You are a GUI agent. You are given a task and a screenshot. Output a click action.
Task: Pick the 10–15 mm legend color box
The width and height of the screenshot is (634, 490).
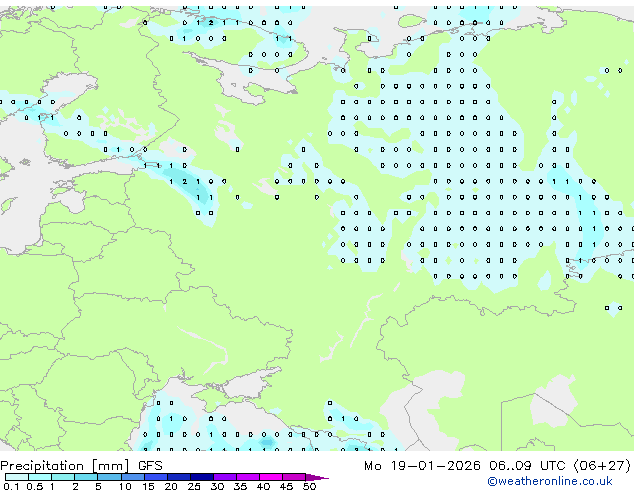[x=133, y=477]
